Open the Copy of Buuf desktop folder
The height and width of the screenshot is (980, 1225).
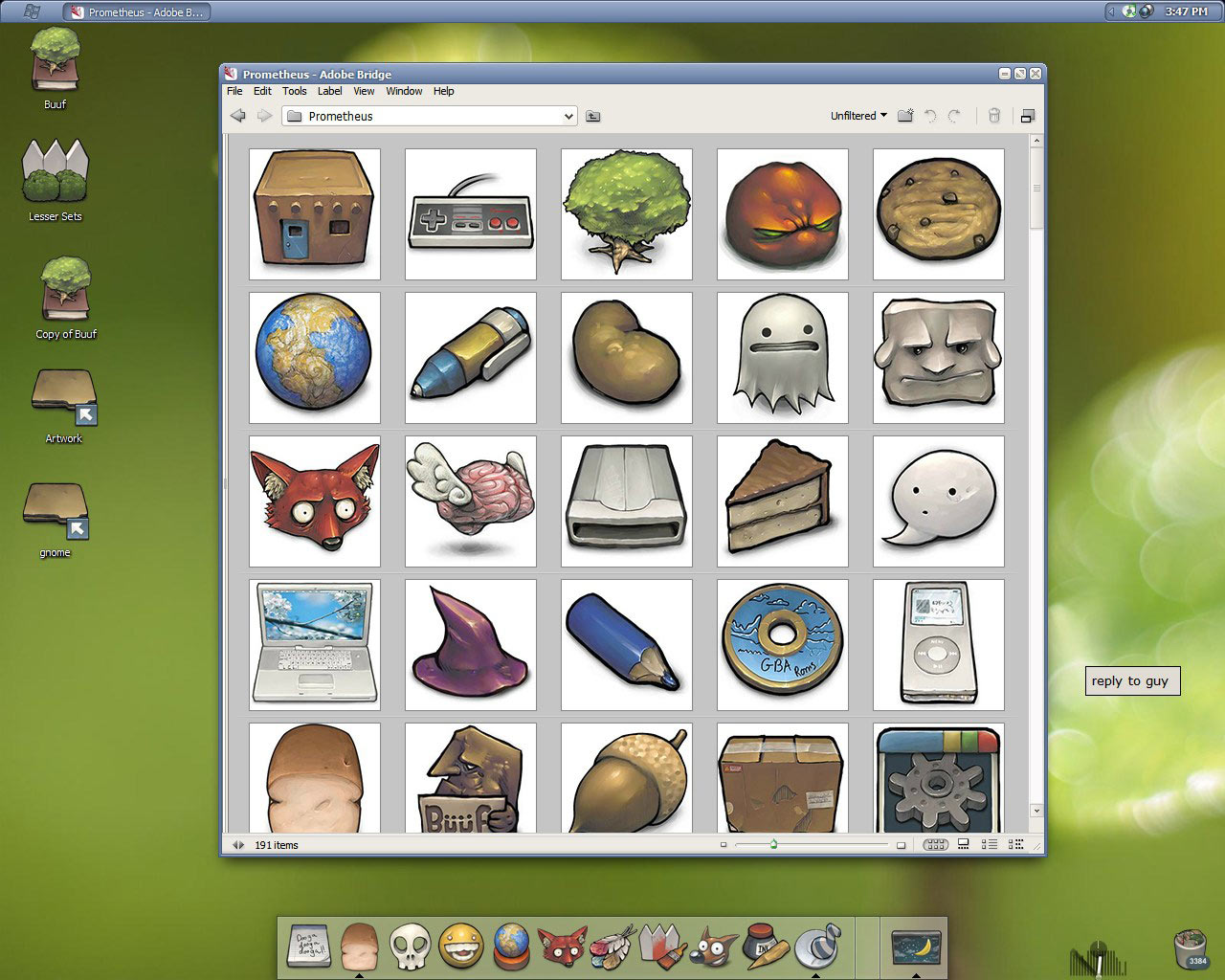click(66, 297)
